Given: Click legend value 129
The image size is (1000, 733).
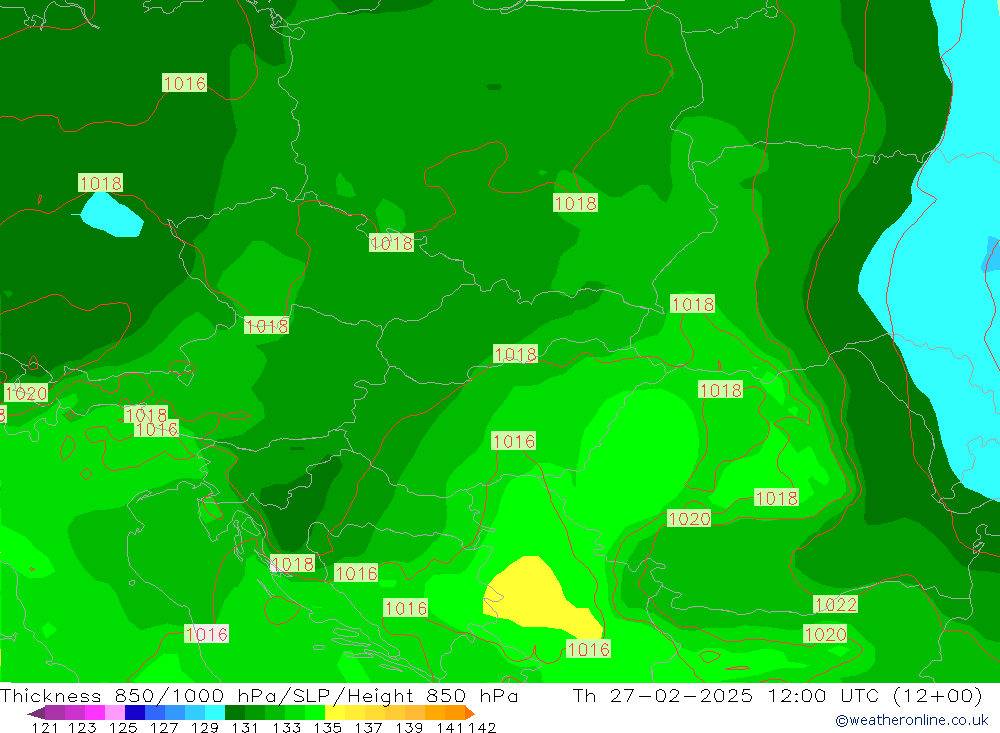Looking at the screenshot, I should tap(205, 727).
